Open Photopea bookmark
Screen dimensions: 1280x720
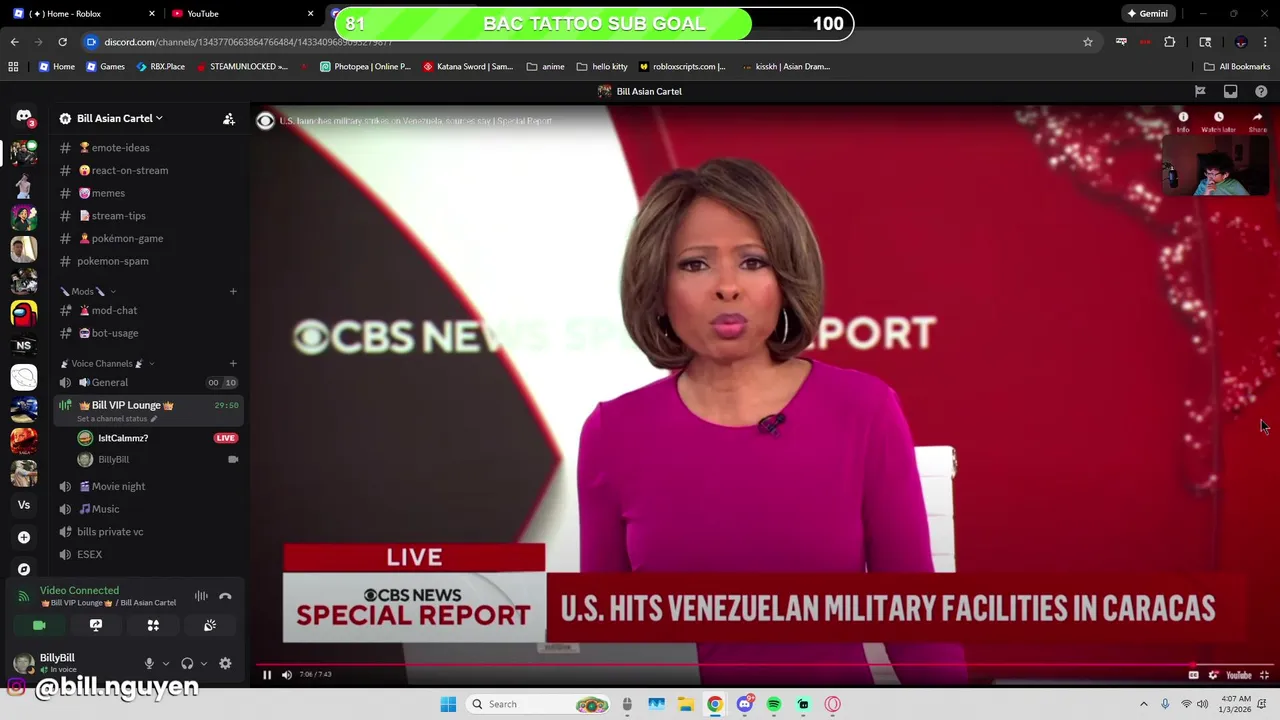(365, 66)
